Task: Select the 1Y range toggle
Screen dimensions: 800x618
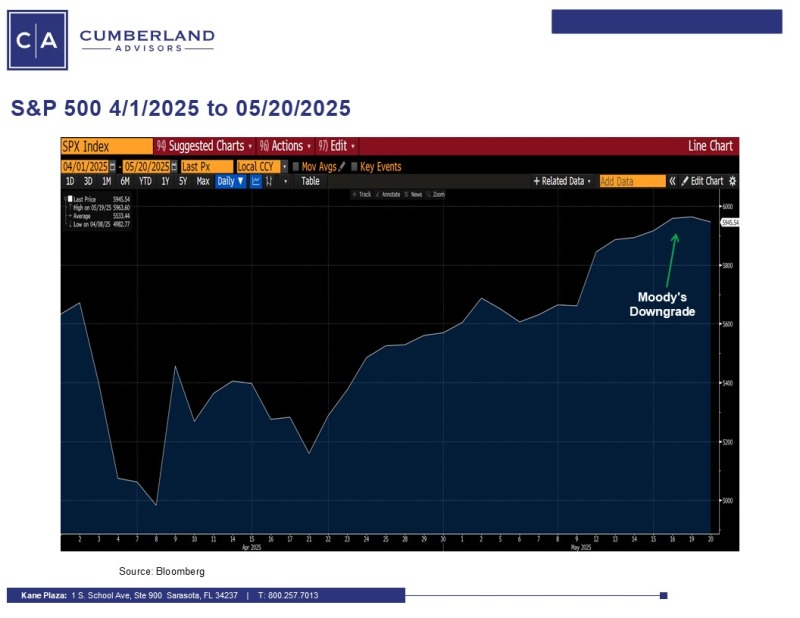Action: 165,181
